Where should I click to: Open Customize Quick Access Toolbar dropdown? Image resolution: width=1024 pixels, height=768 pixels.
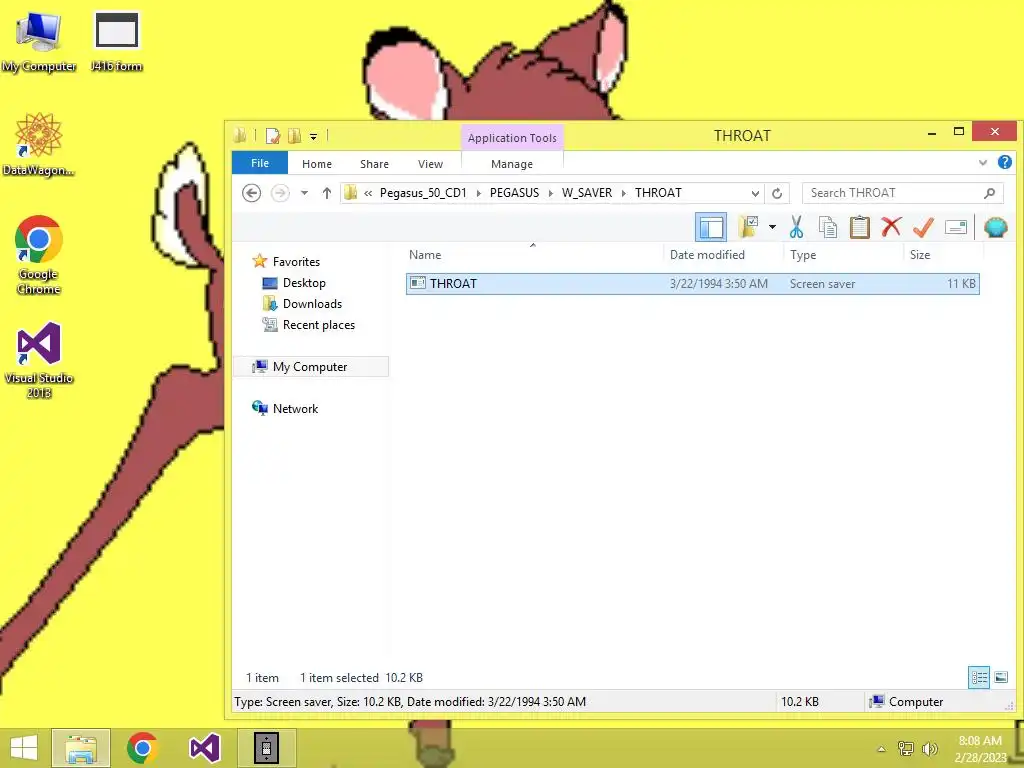point(313,136)
